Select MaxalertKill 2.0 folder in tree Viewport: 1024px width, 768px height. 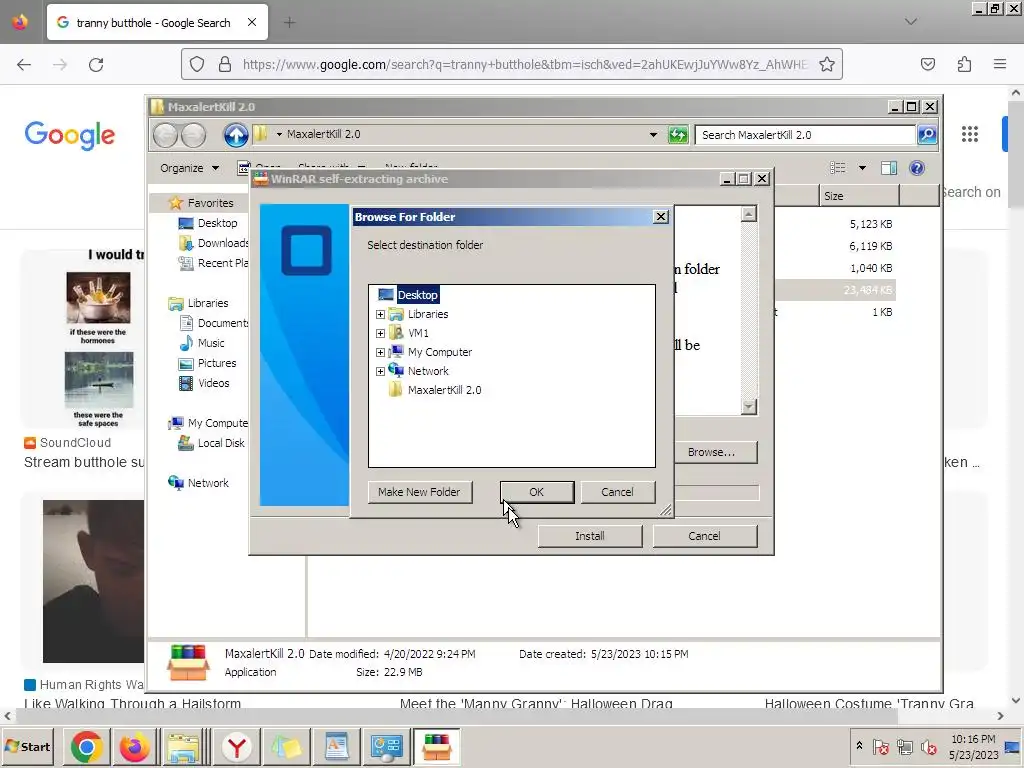[x=444, y=390]
